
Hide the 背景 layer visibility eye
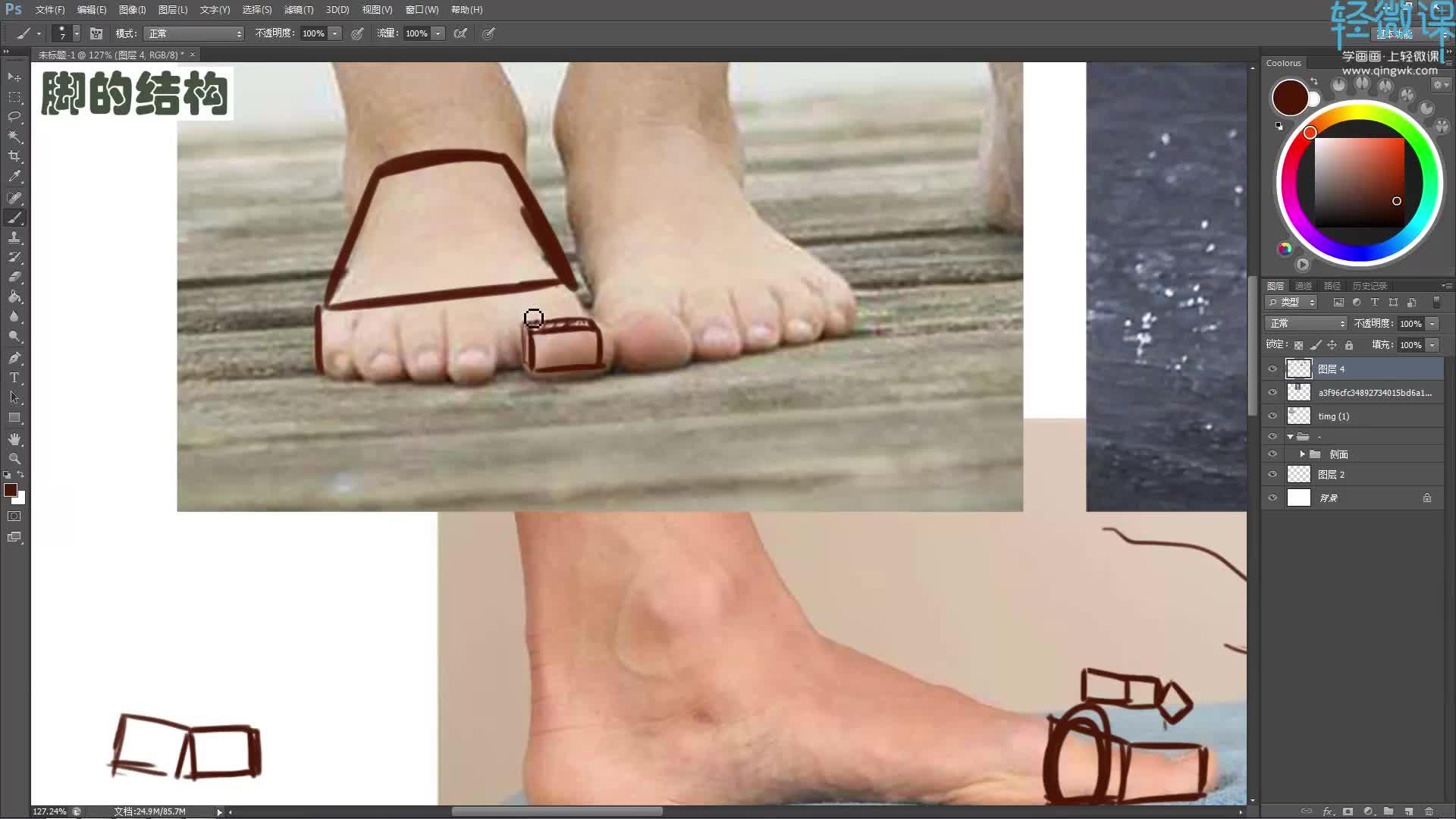pyautogui.click(x=1273, y=498)
